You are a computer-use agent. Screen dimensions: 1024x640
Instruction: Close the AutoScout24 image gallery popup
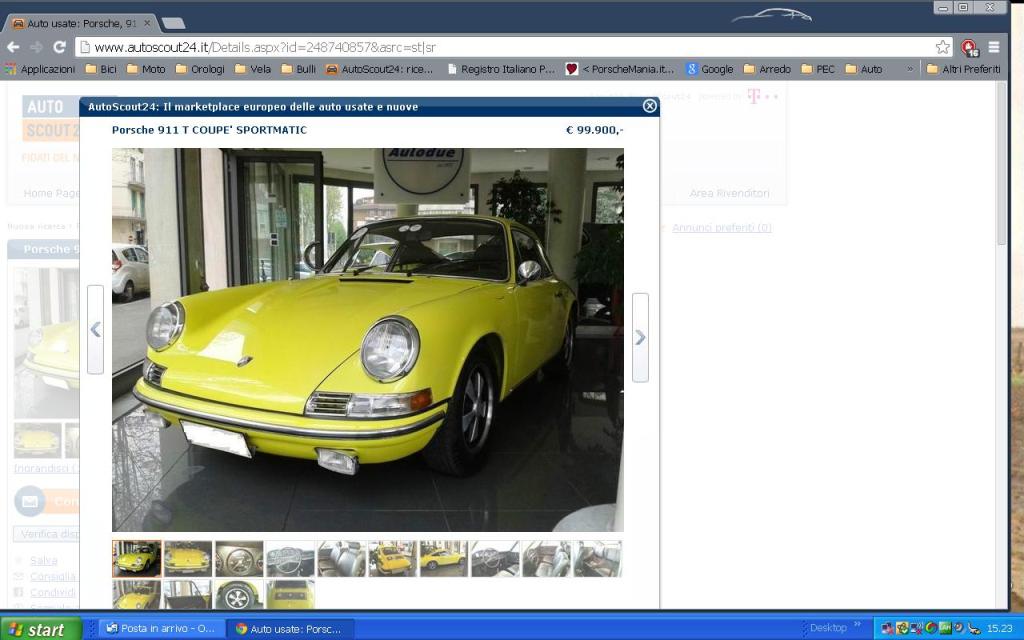tap(649, 106)
